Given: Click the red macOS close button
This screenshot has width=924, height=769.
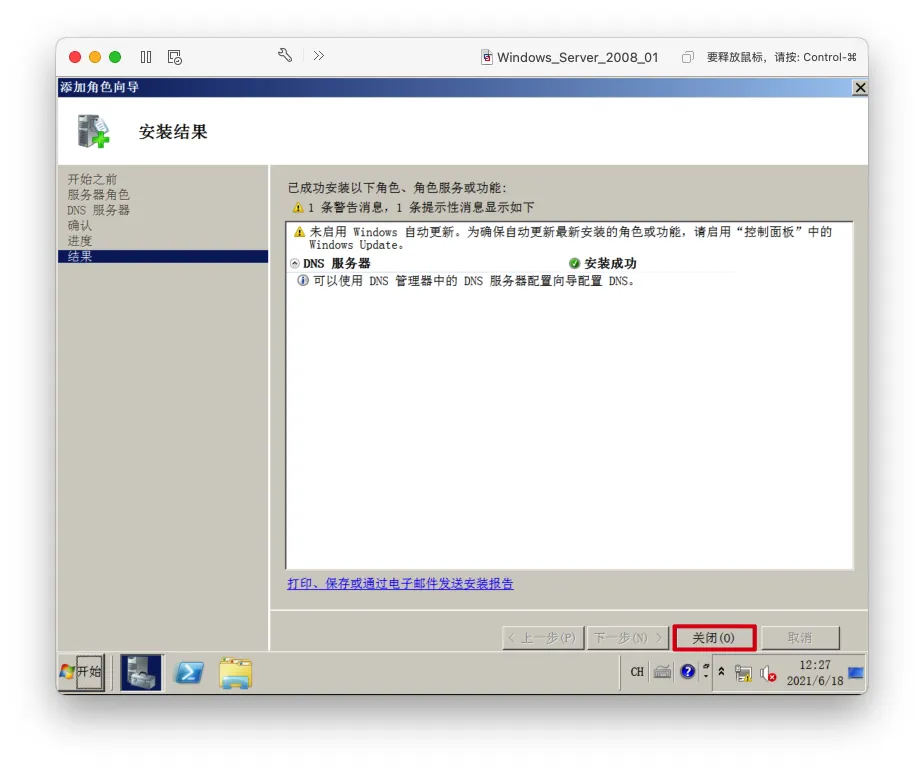Looking at the screenshot, I should point(75,57).
